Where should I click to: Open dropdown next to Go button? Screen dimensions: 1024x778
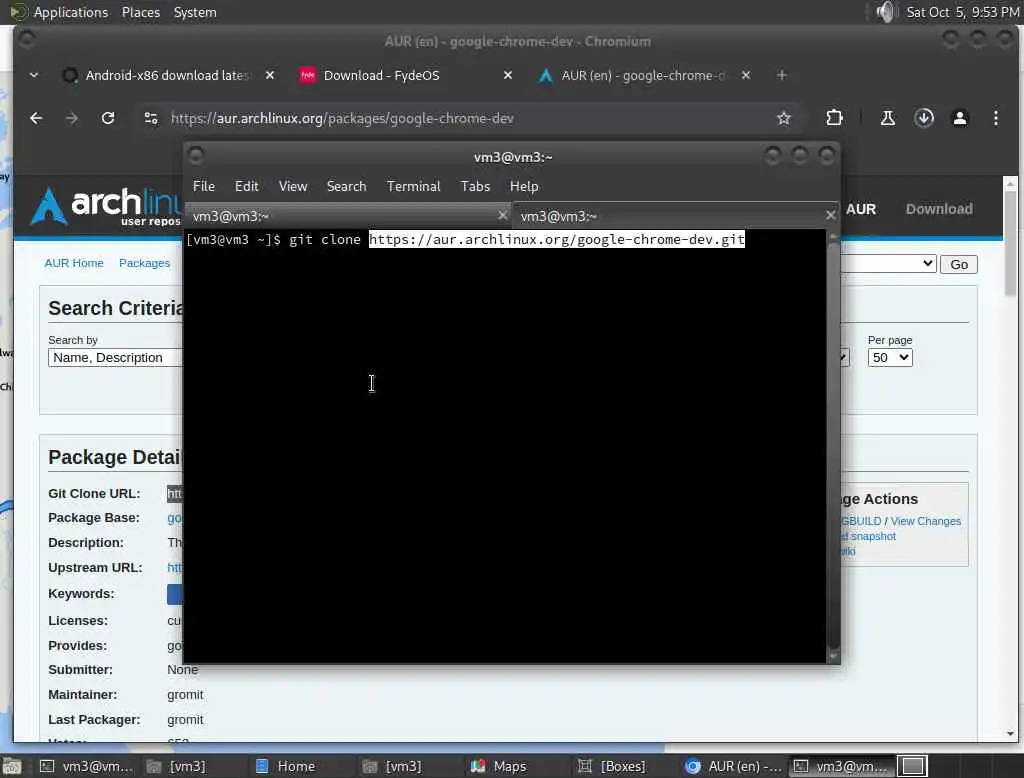tap(888, 263)
